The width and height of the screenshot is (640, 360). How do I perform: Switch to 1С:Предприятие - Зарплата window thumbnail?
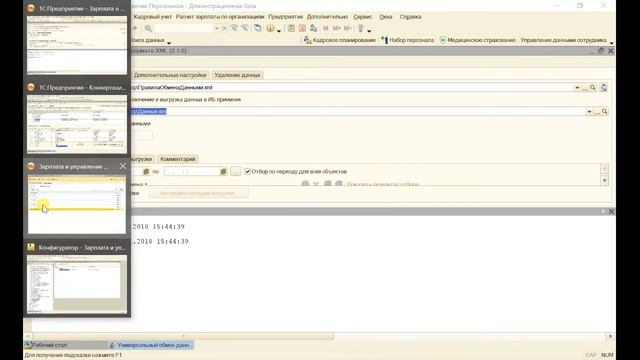point(77,39)
